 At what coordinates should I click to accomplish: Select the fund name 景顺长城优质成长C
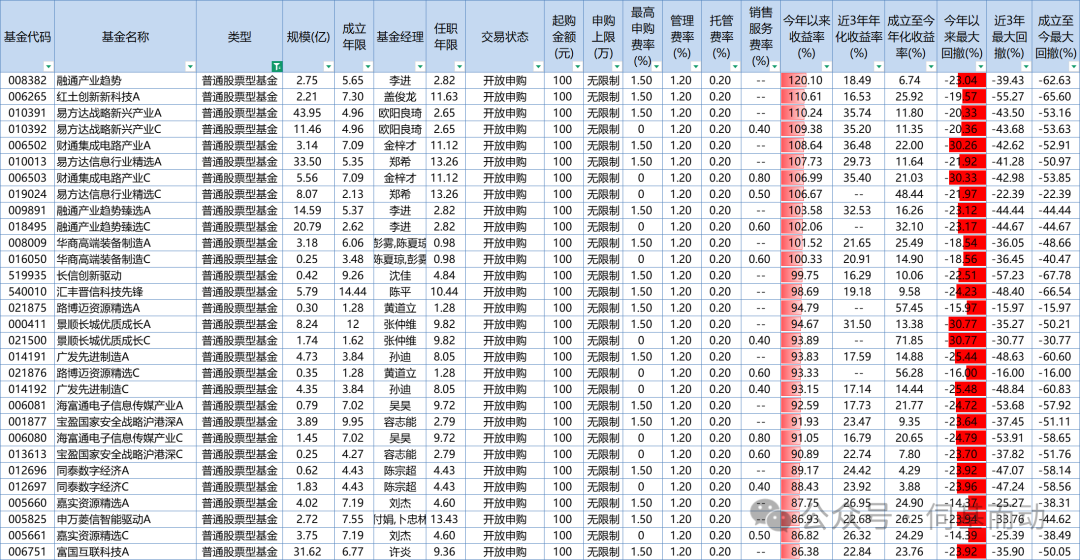(103, 340)
